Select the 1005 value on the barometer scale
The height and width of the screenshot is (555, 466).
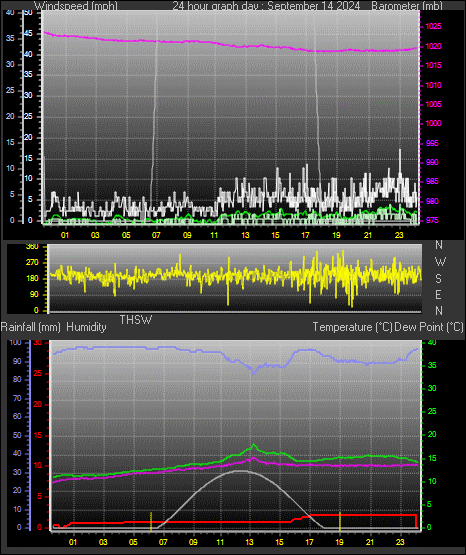[x=433, y=104]
